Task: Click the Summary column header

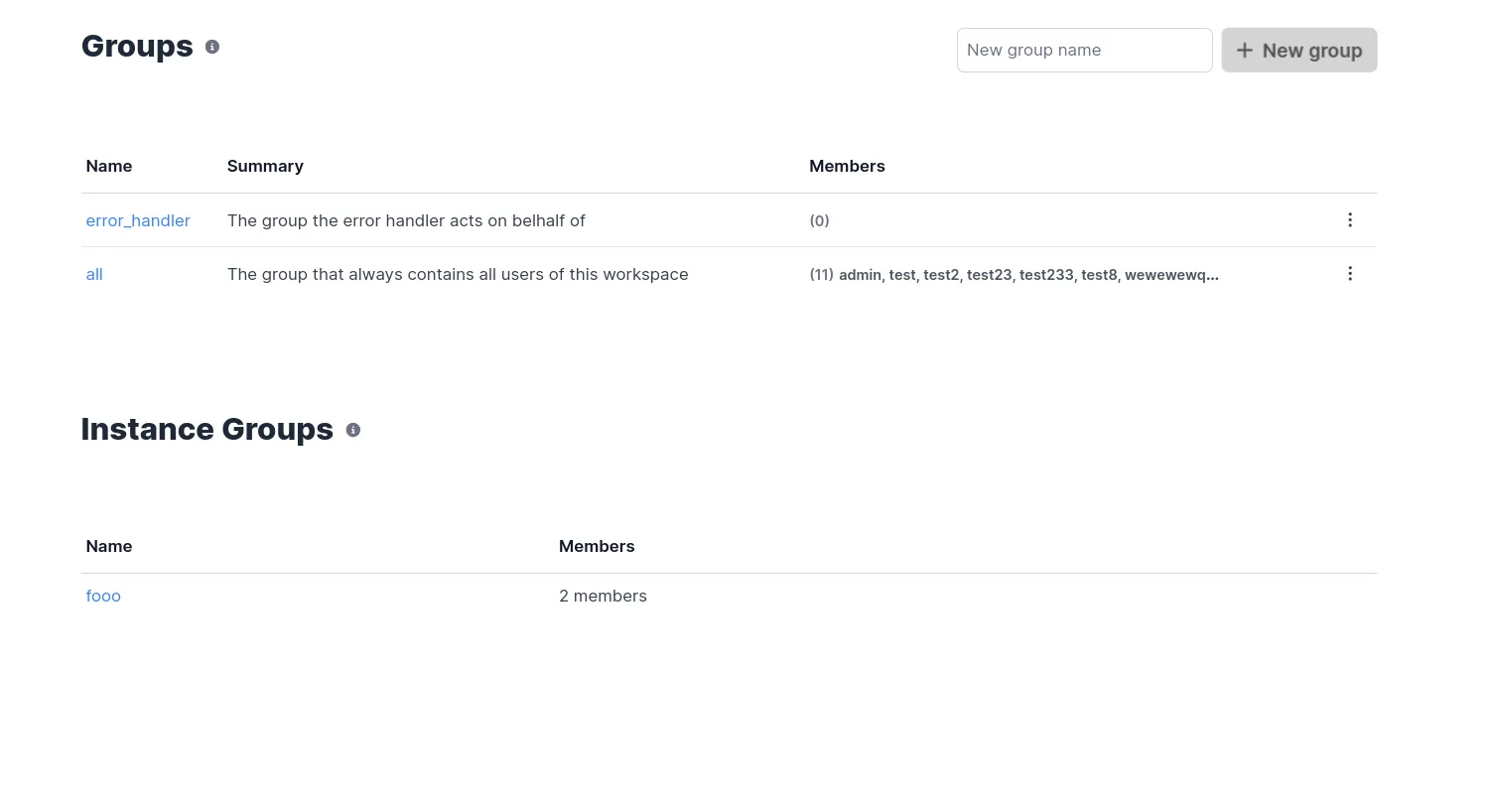Action: click(x=265, y=166)
